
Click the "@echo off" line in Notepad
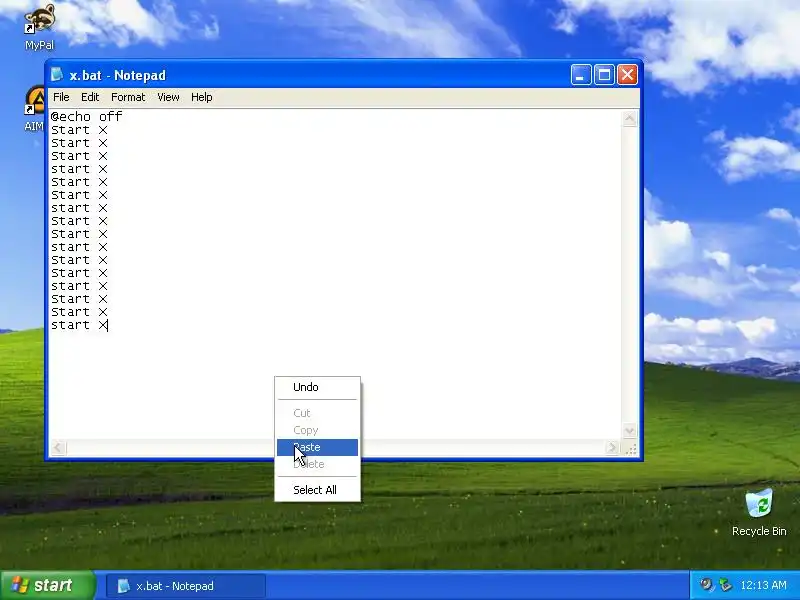click(86, 116)
